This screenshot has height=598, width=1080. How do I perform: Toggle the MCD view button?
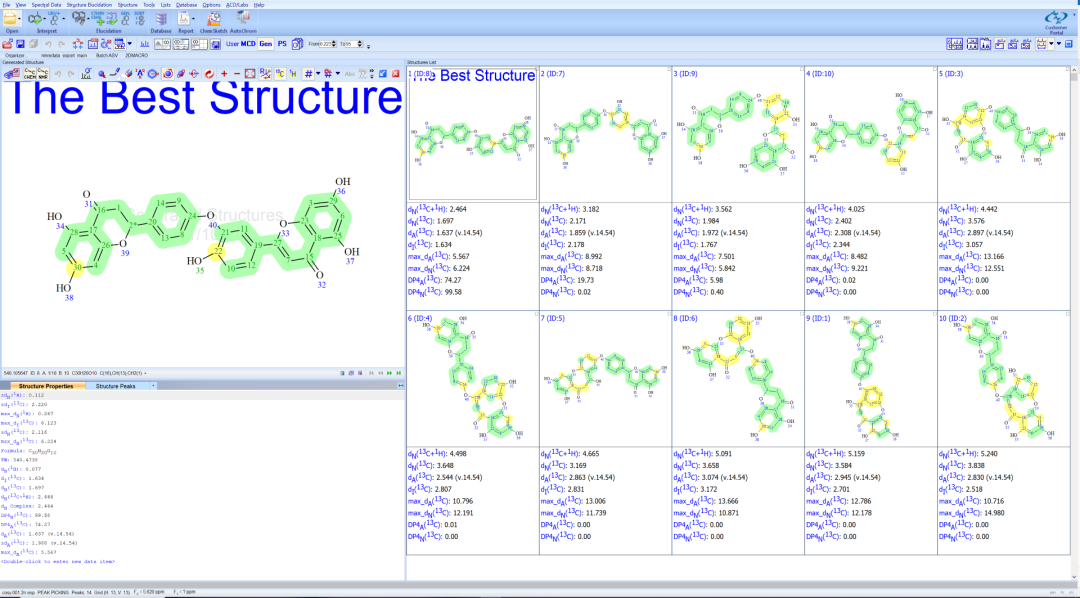click(248, 44)
